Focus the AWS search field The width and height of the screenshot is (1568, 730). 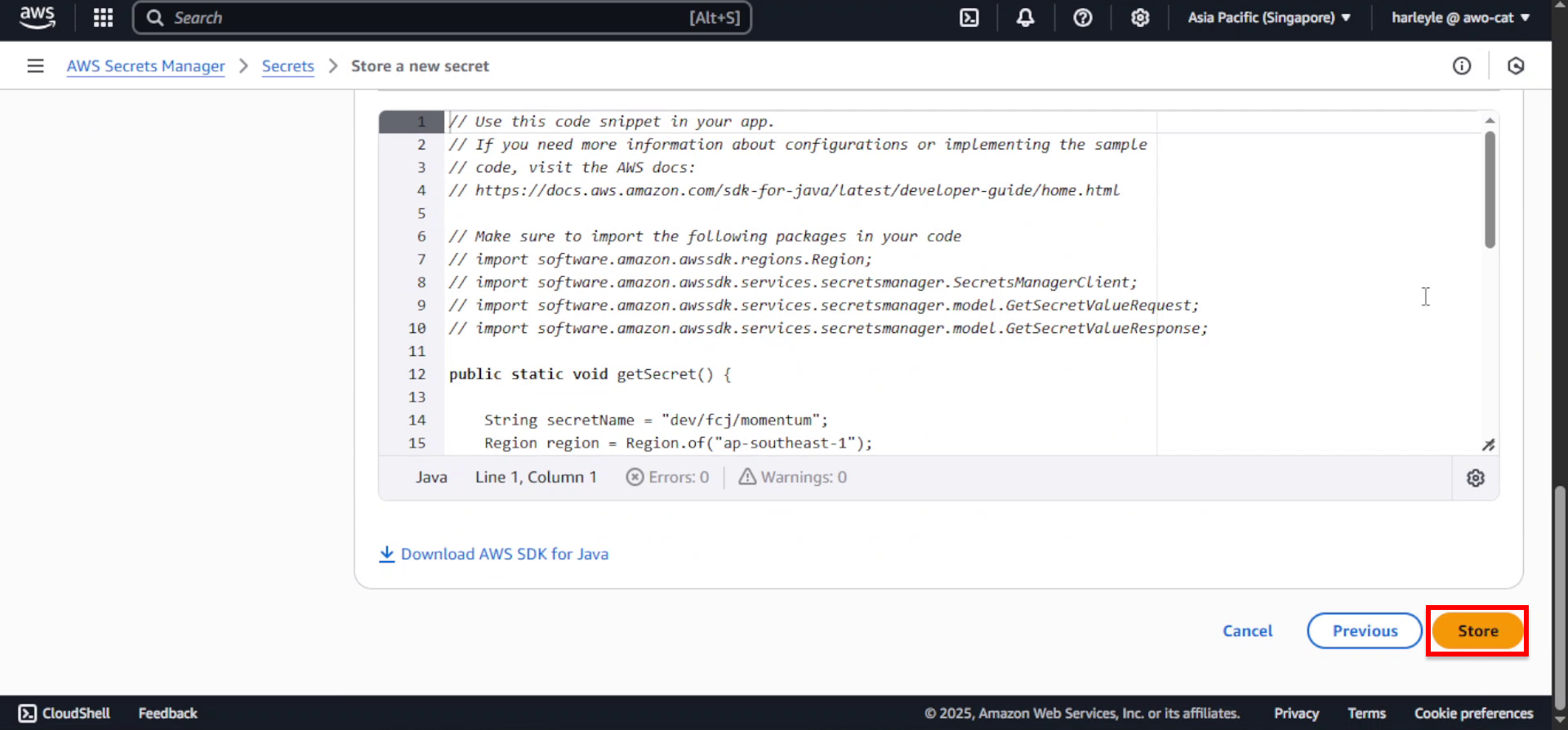[x=442, y=18]
